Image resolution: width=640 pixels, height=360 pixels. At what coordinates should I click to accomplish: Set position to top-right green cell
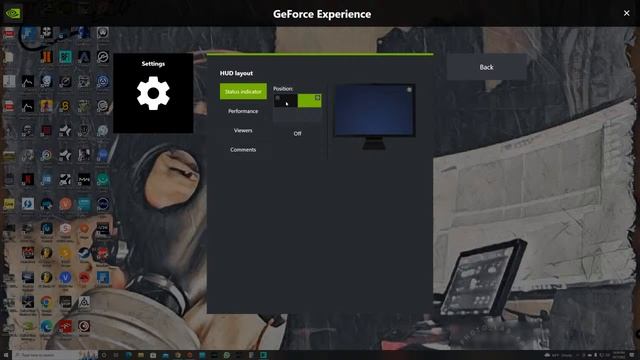tap(309, 100)
